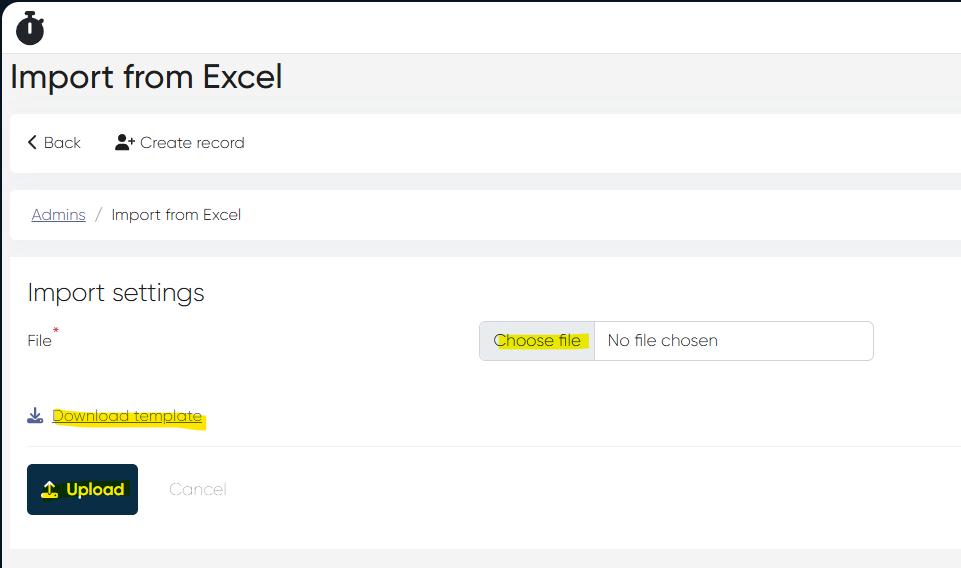Cancel the import
This screenshot has width=961, height=568.
(x=198, y=489)
